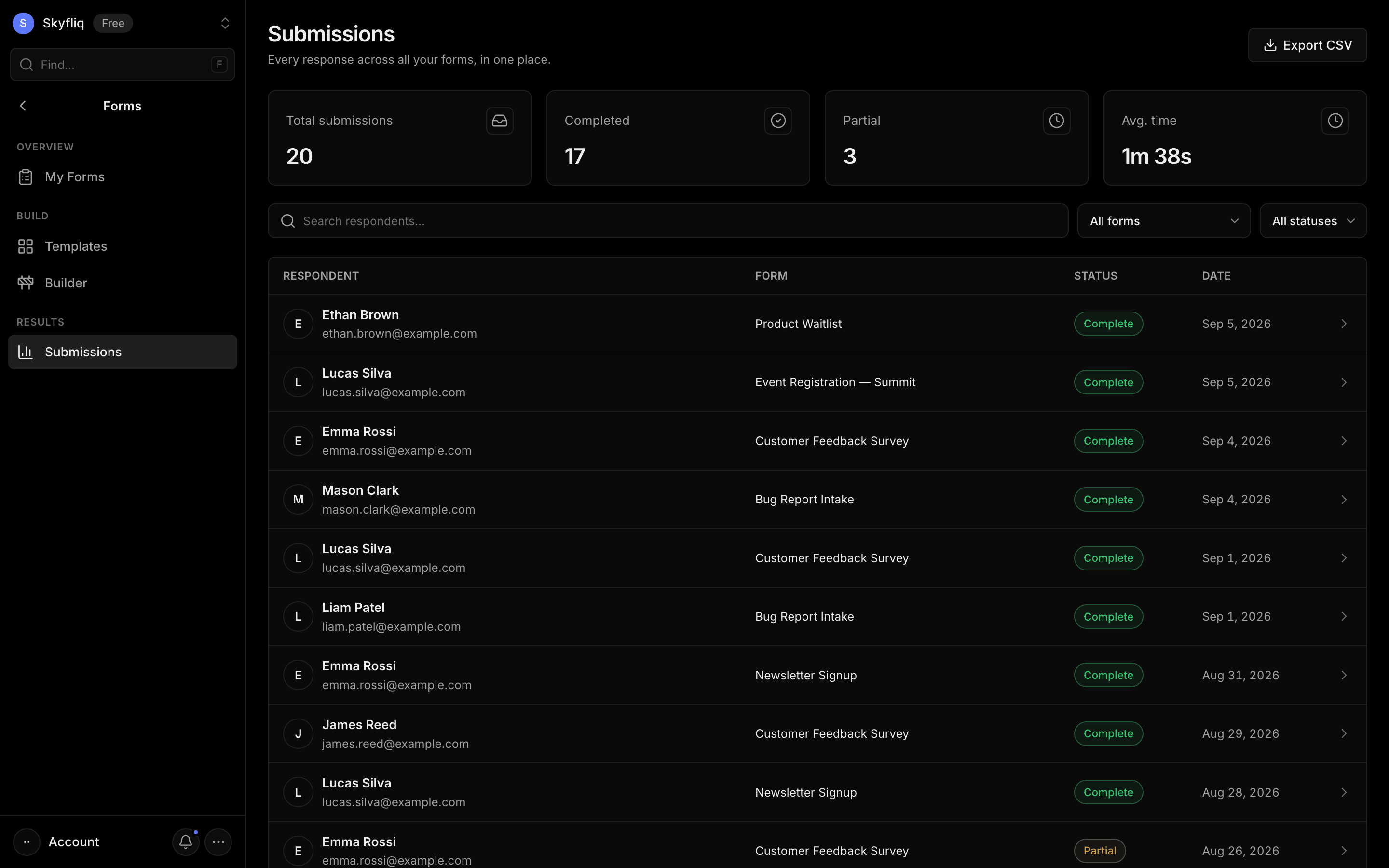The width and height of the screenshot is (1389, 868).
Task: Select the Product Waitlist form cell
Action: [798, 324]
